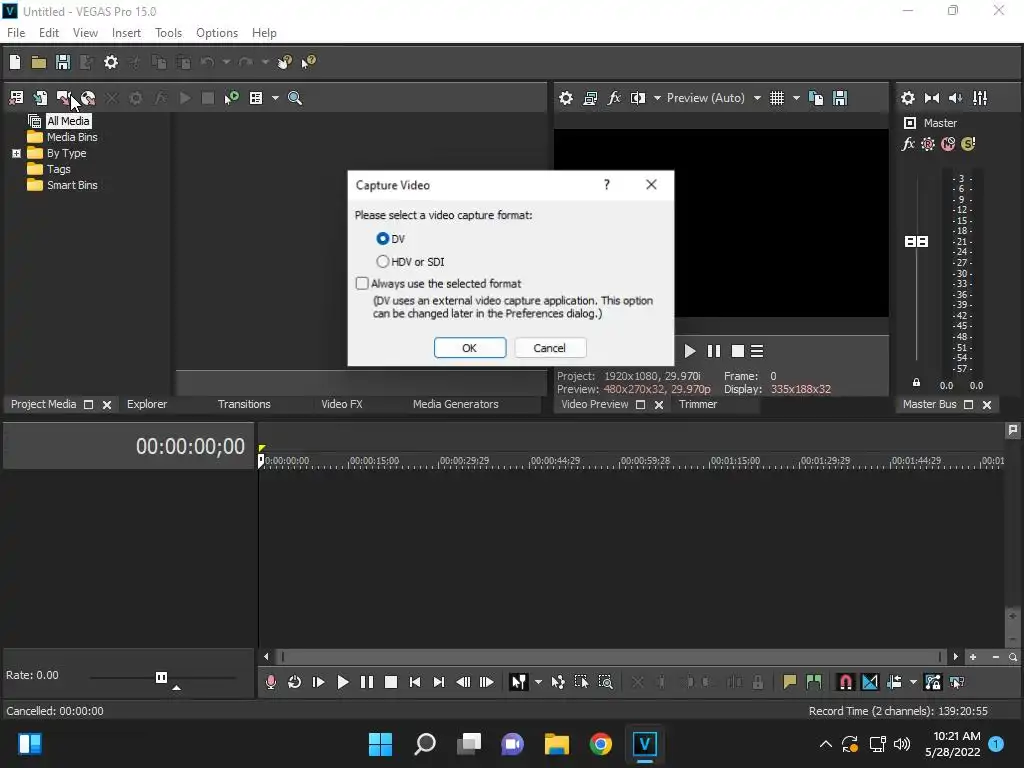The width and height of the screenshot is (1024, 768).
Task: Open Master FX button
Action: pos(908,144)
